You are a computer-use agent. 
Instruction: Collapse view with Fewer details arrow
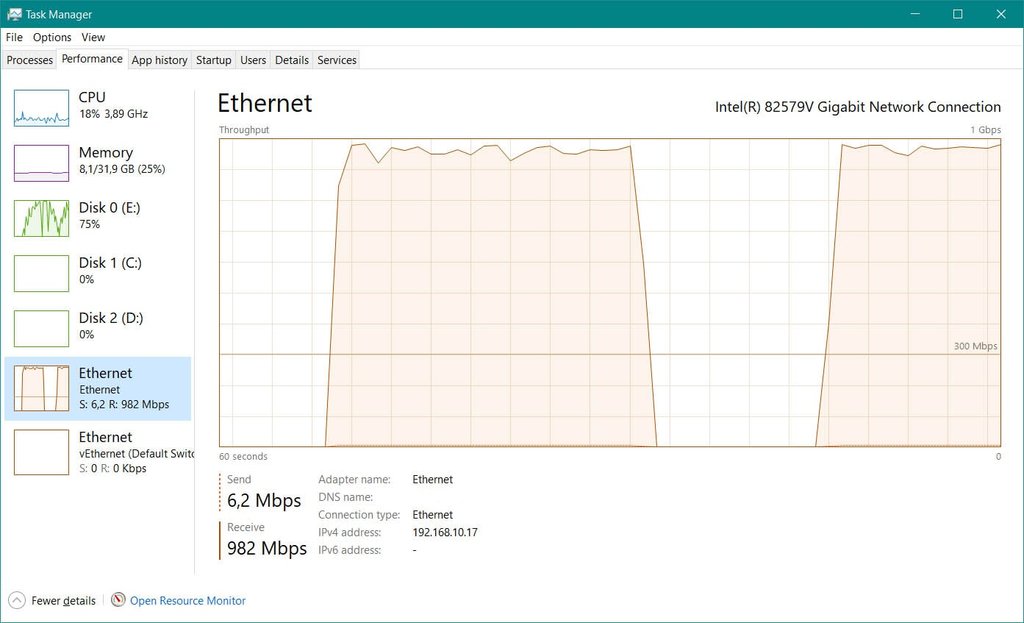pos(17,600)
